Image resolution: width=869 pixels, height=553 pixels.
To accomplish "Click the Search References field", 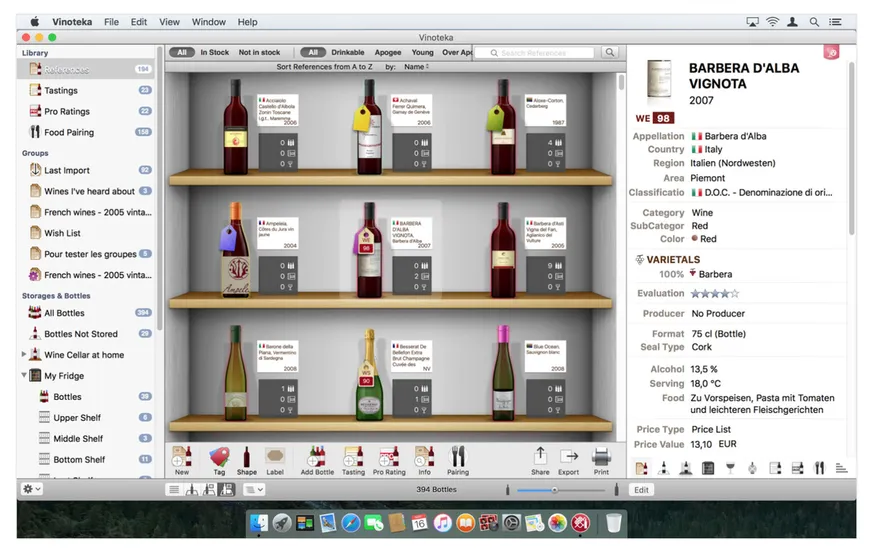I will pos(540,53).
